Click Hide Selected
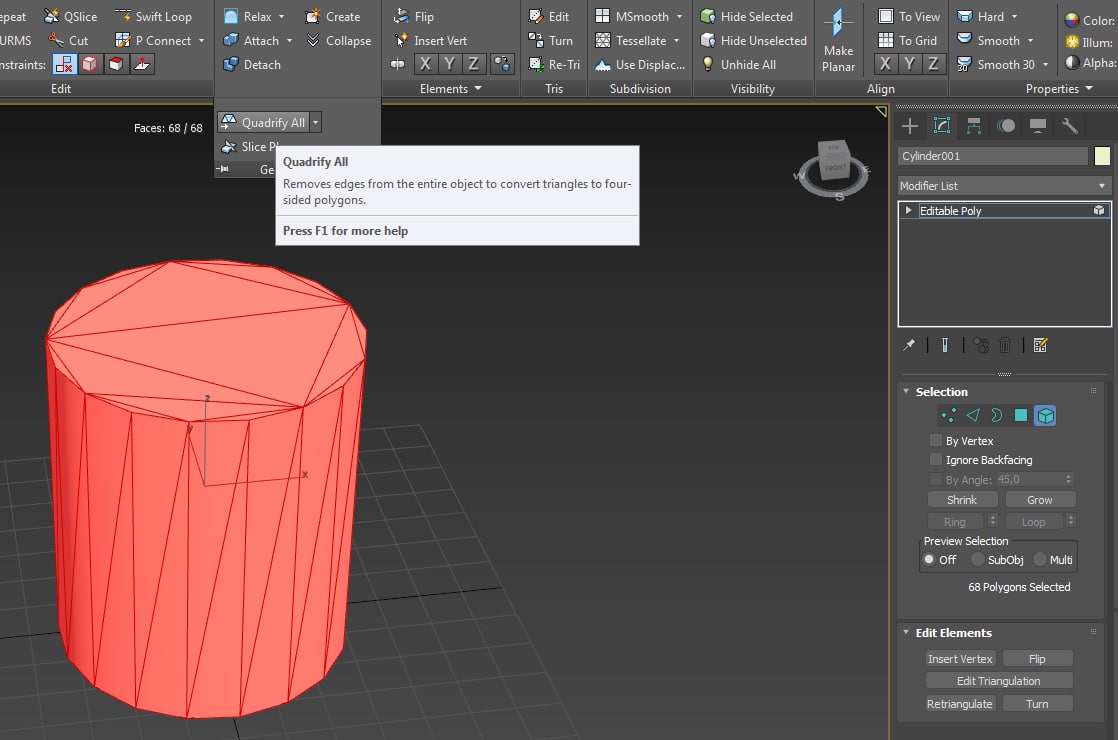 pos(747,16)
